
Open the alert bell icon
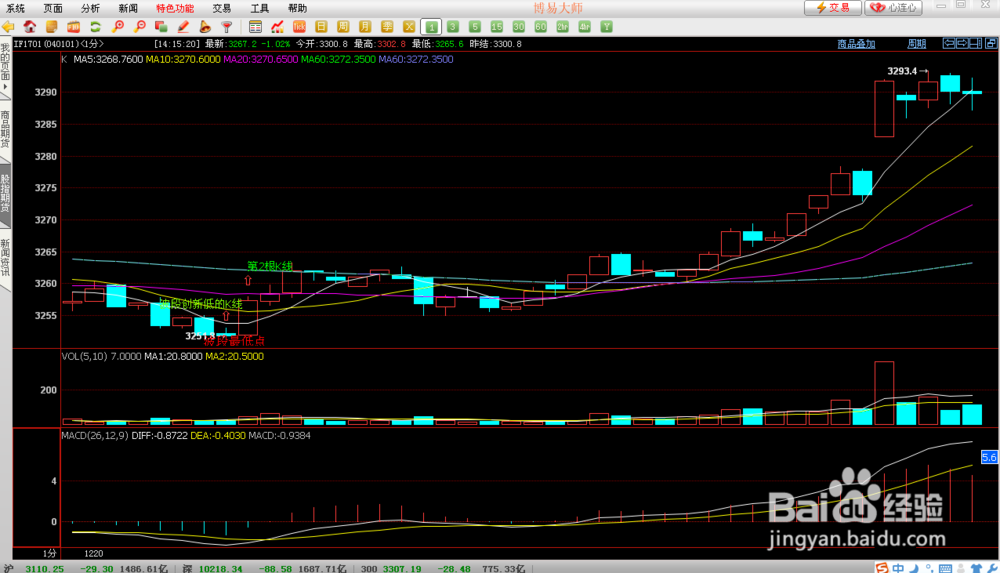pos(205,27)
